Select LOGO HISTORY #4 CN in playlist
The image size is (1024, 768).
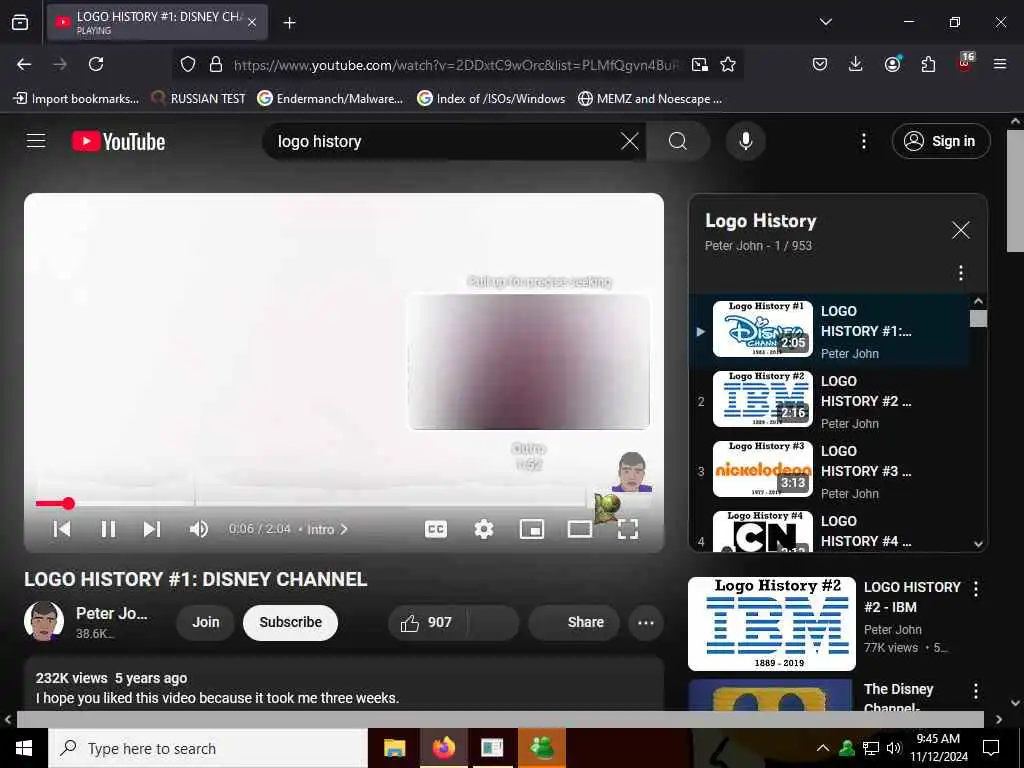coord(829,530)
